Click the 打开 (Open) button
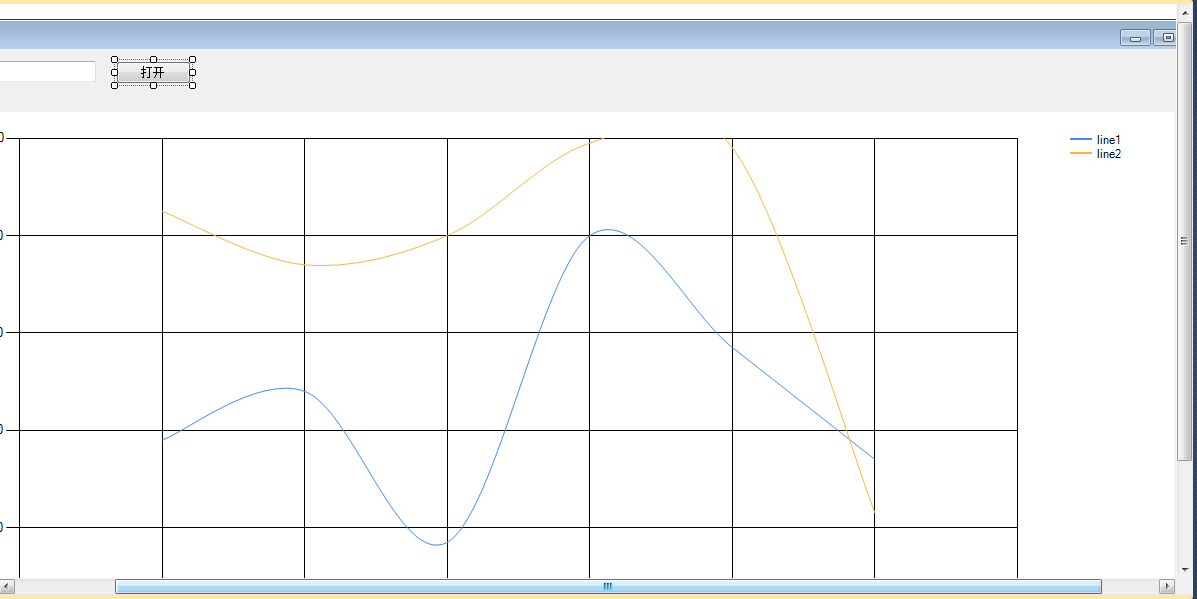Image resolution: width=1197 pixels, height=599 pixels. pyautogui.click(x=152, y=71)
